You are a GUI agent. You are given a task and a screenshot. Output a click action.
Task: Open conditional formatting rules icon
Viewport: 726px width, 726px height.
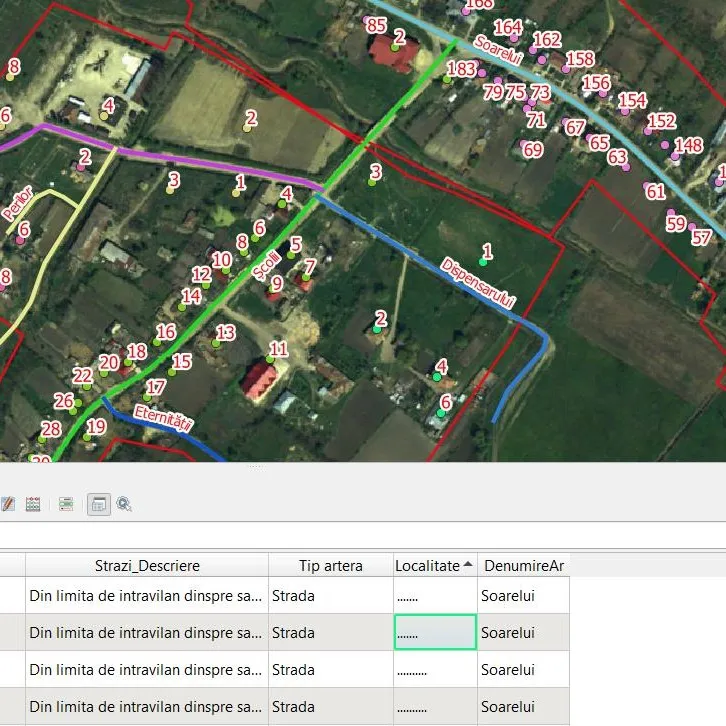click(66, 504)
